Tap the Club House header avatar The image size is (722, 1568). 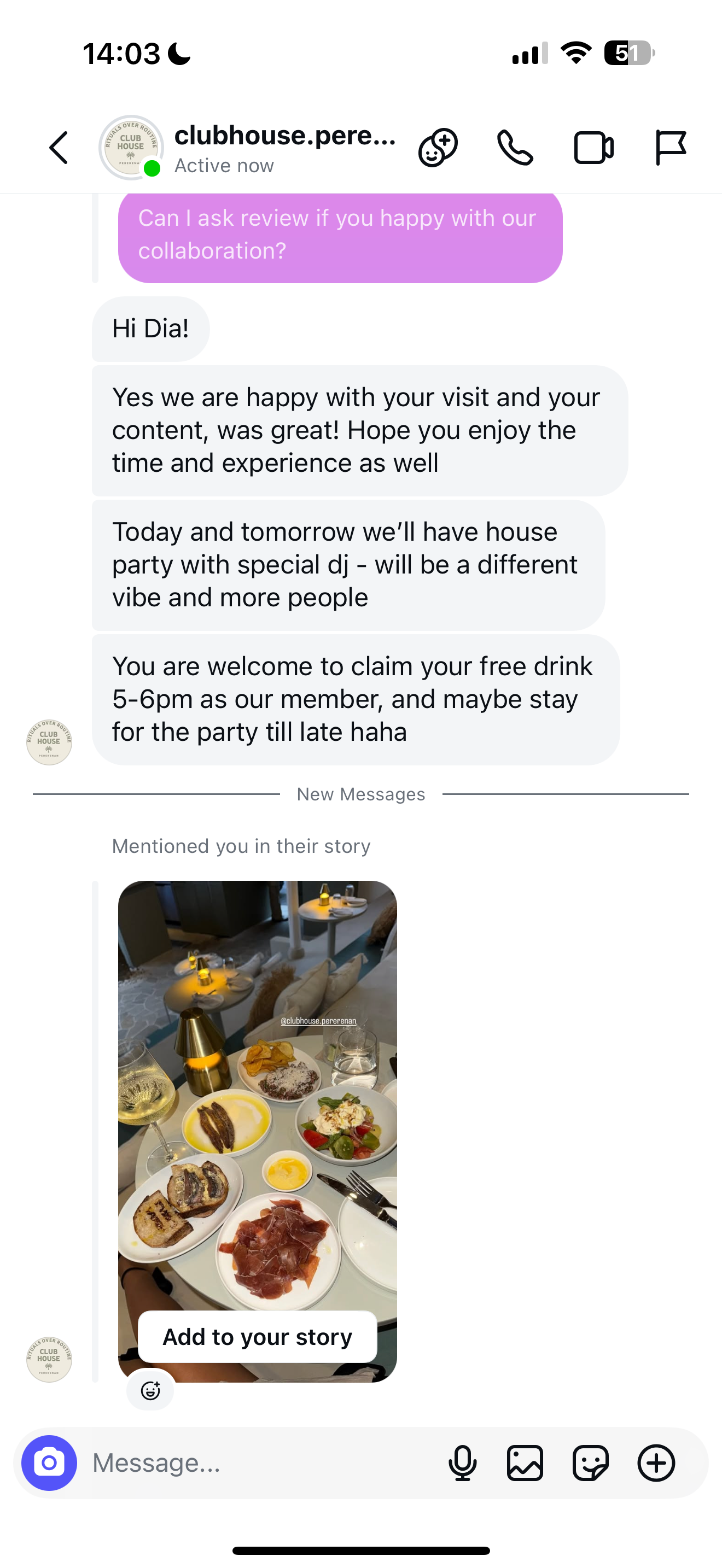tap(131, 148)
